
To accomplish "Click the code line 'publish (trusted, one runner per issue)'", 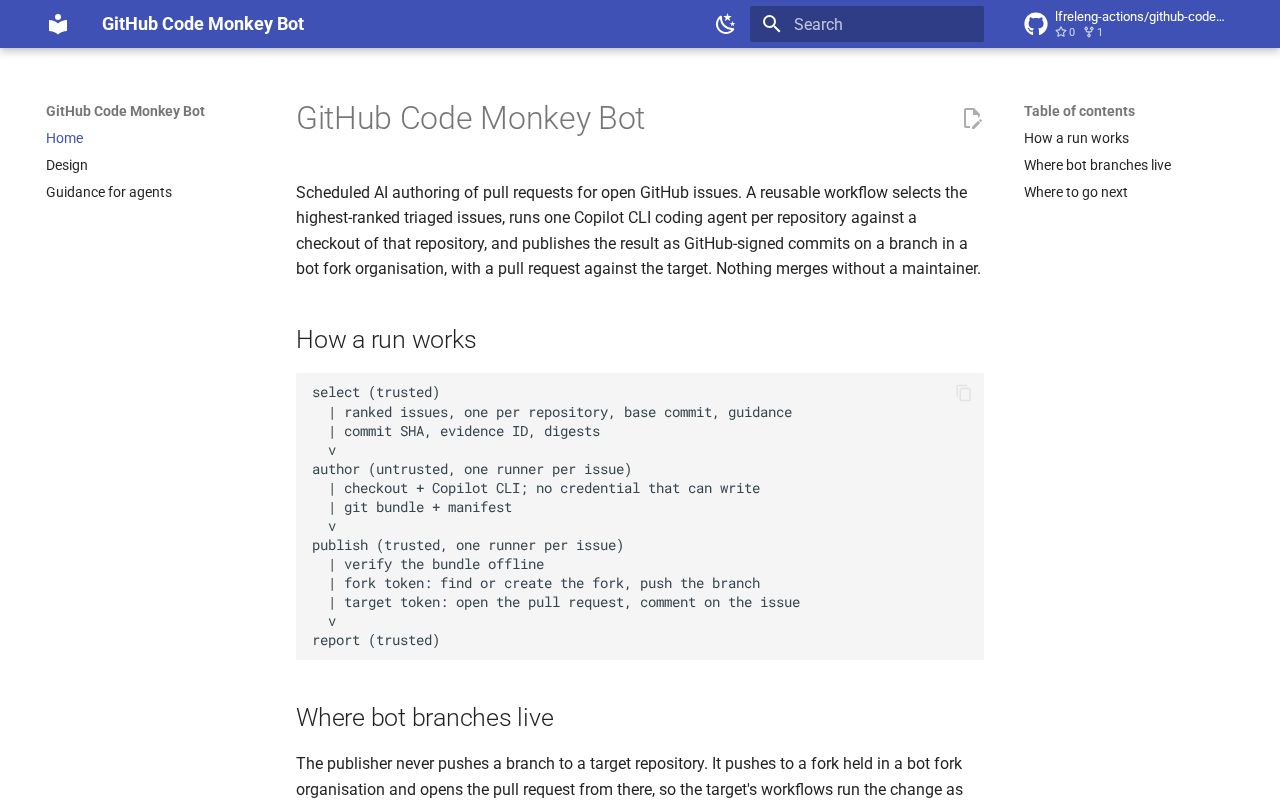I will pyautogui.click(x=468, y=545).
